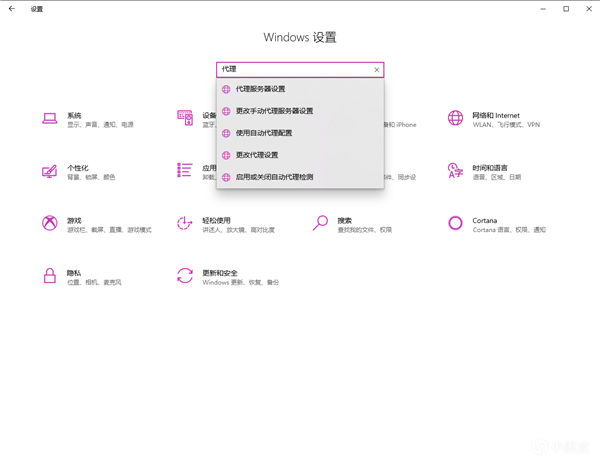
Task: Open the 游戏 category label
Action: (74, 220)
